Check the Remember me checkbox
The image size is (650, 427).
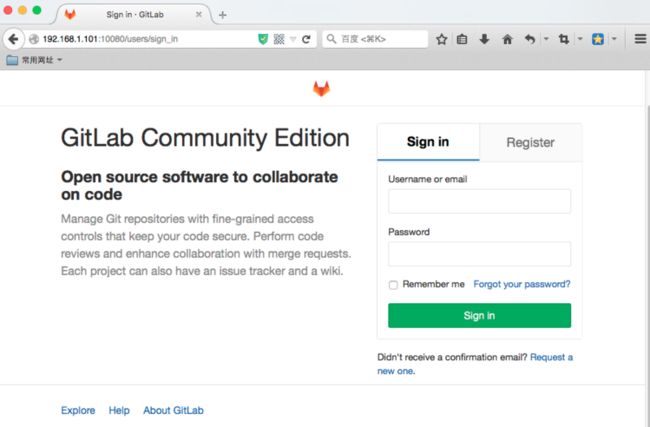[393, 285]
